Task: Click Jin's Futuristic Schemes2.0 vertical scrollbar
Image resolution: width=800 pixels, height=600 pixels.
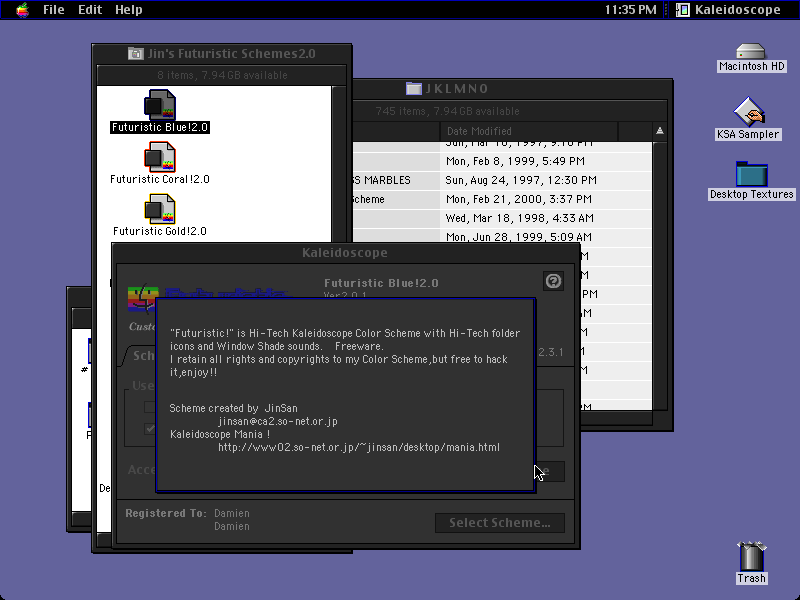Action: coord(339,163)
